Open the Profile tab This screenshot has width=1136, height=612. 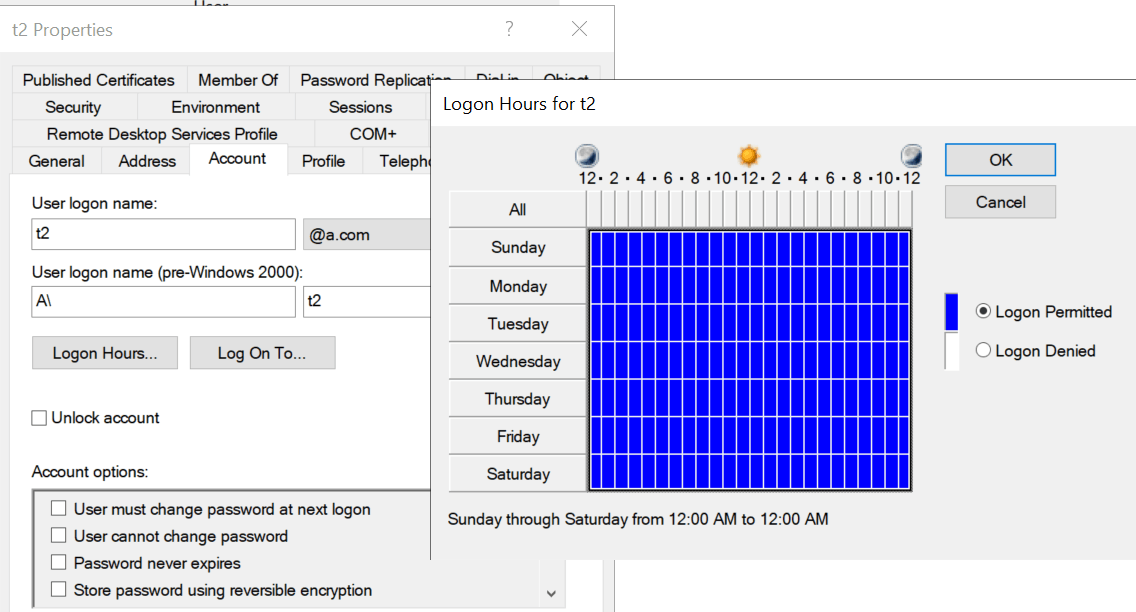[x=323, y=161]
